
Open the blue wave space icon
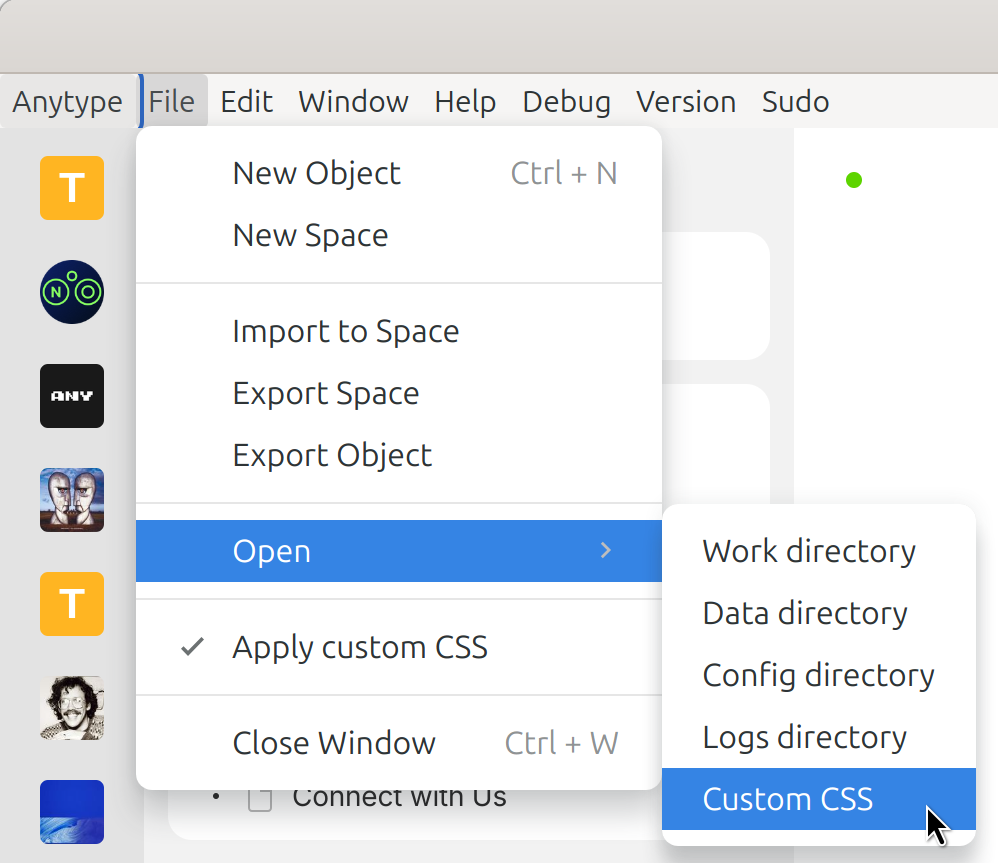tap(72, 812)
